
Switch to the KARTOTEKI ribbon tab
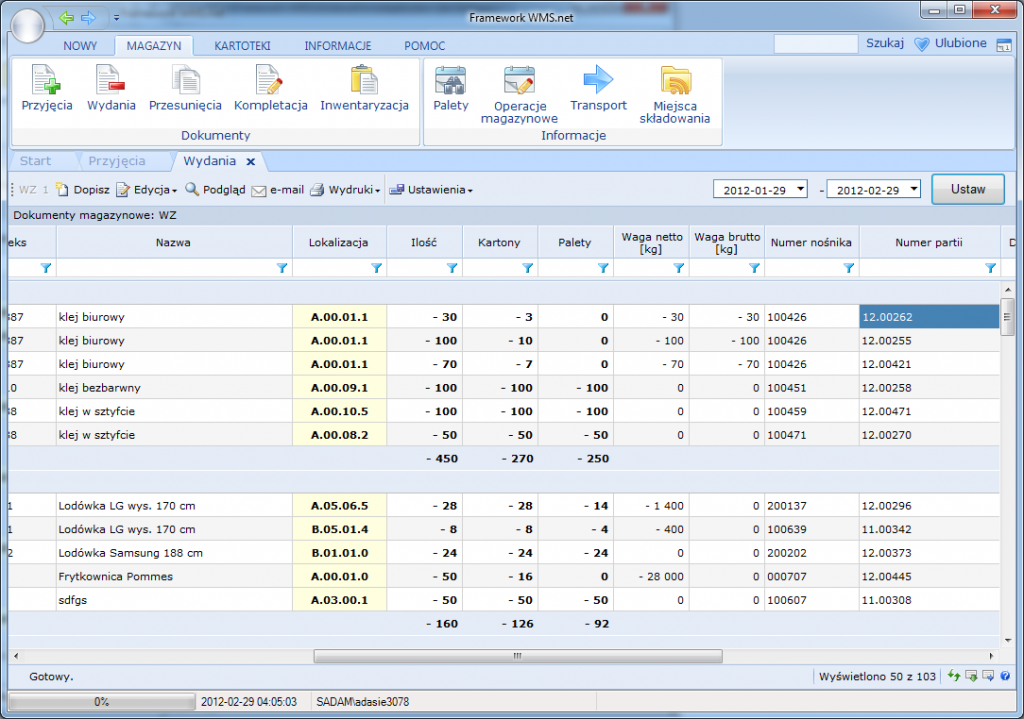(242, 46)
